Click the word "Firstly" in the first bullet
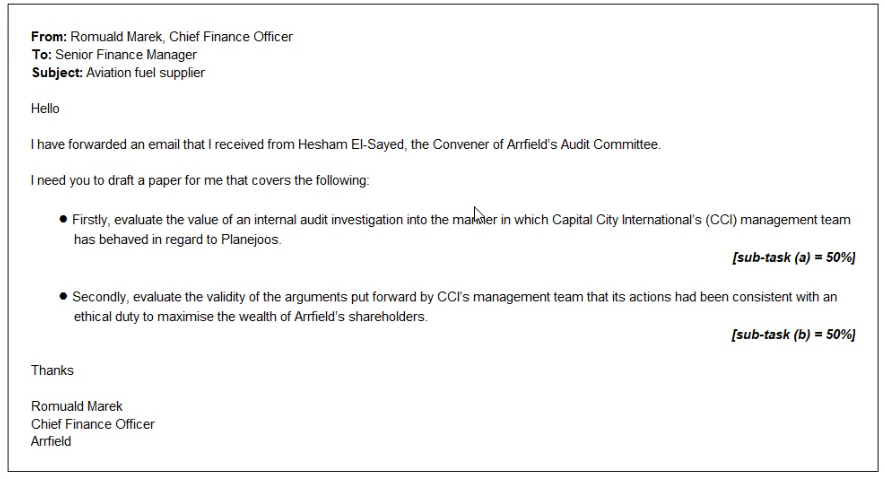885x479 pixels. pyautogui.click(x=93, y=220)
